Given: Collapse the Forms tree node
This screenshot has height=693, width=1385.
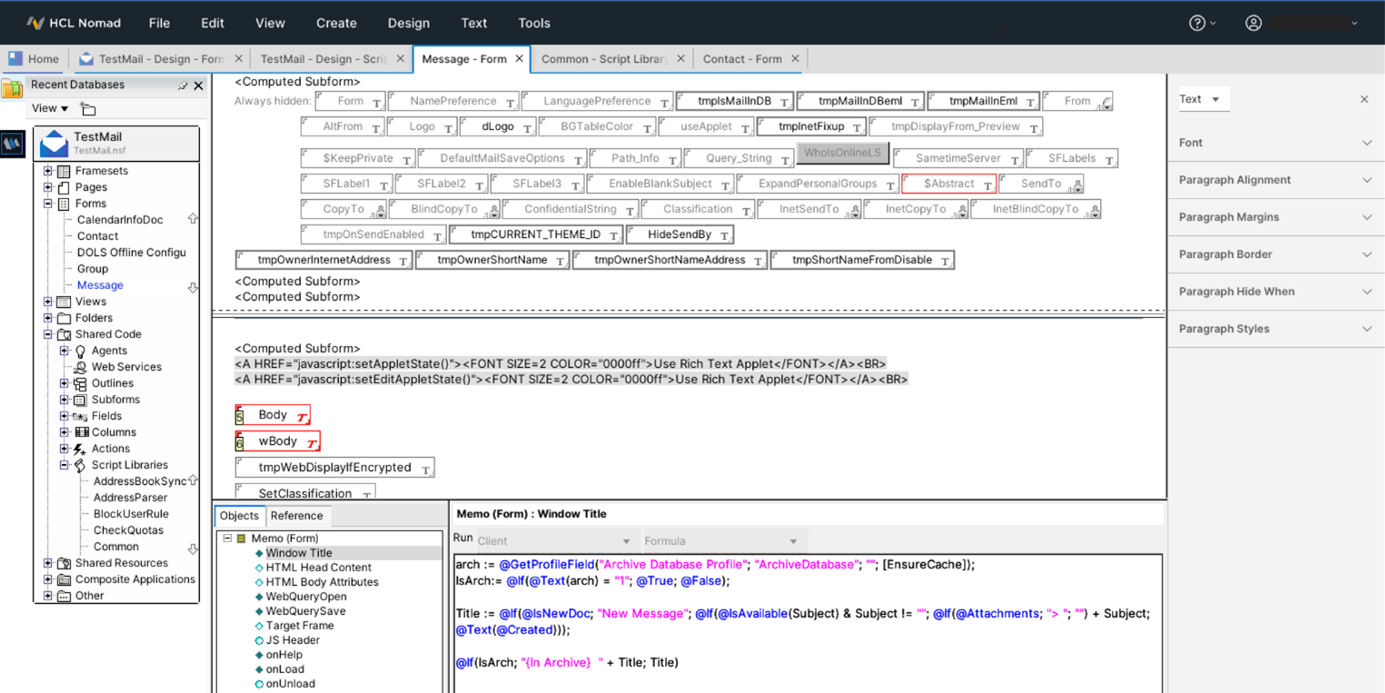Looking at the screenshot, I should click(48, 204).
